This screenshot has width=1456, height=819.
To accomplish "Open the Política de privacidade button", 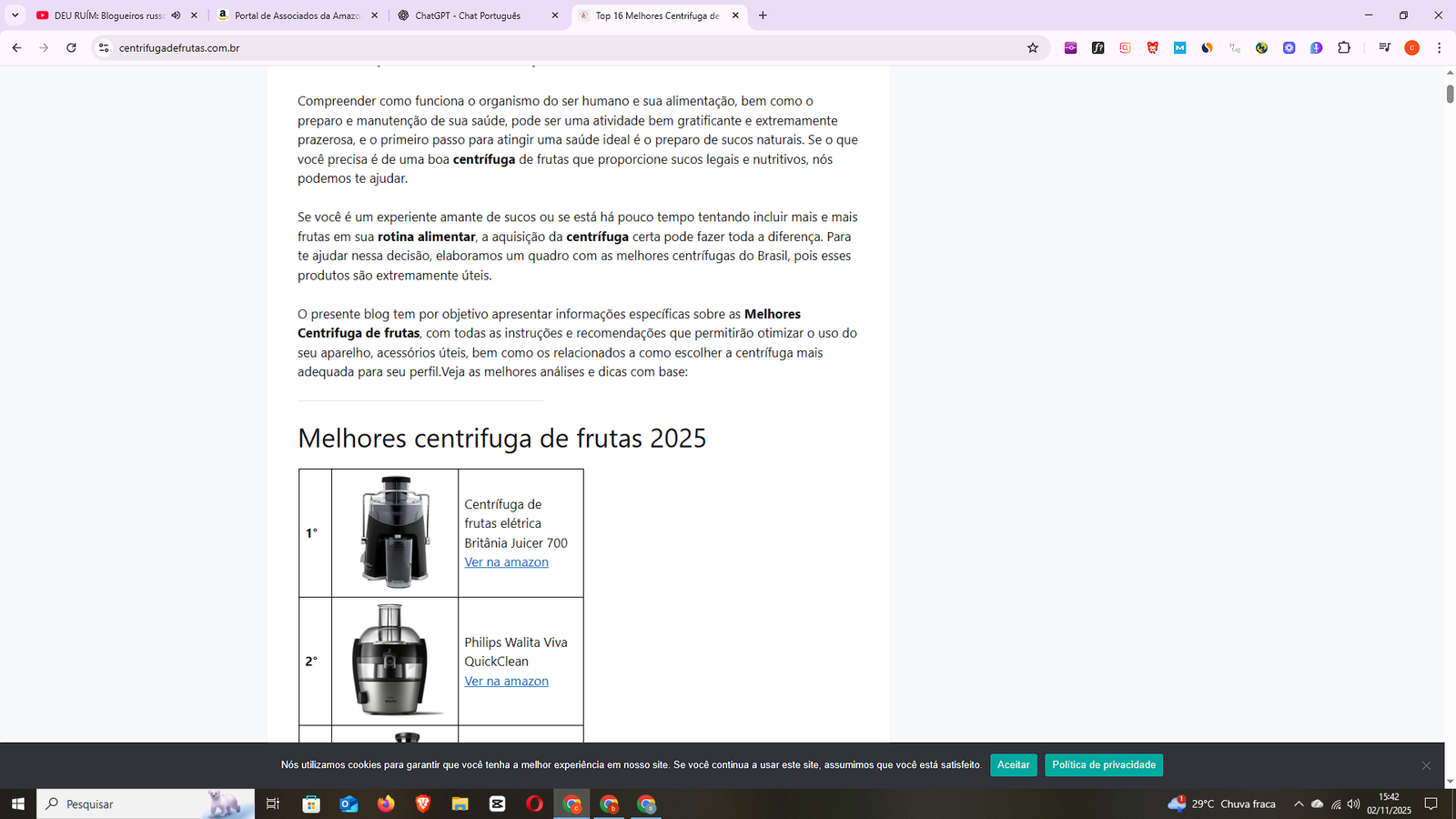I will 1103,765.
